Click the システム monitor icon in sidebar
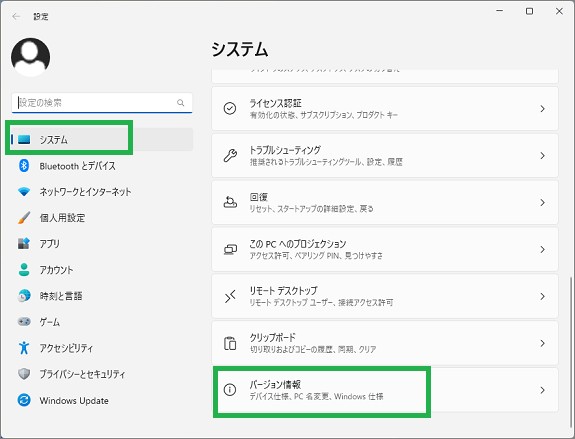 (24, 139)
